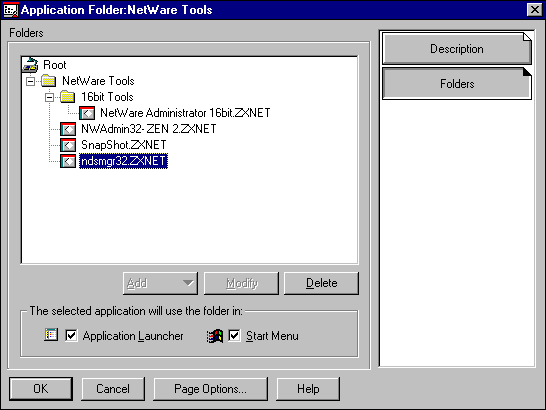Click the Help button
This screenshot has height=410, width=546.
point(308,389)
